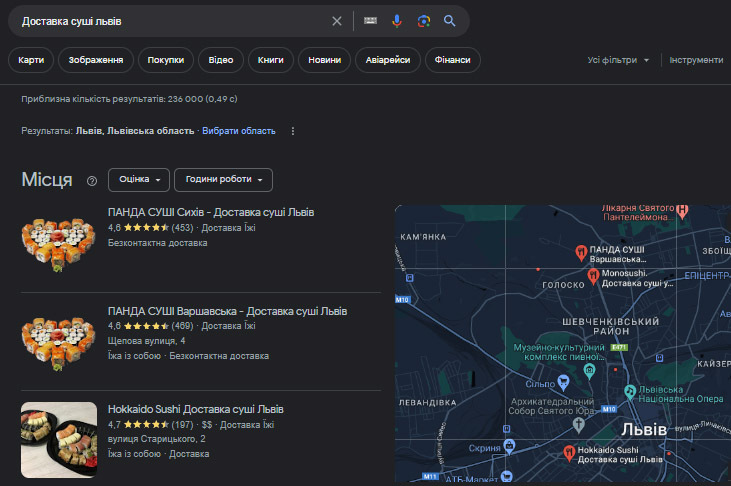Click inside the search input field
This screenshot has width=731, height=486.
(x=172, y=21)
